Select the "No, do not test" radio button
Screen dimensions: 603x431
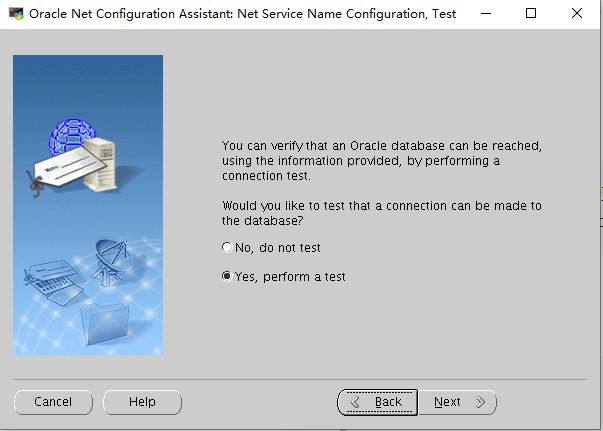click(x=227, y=247)
